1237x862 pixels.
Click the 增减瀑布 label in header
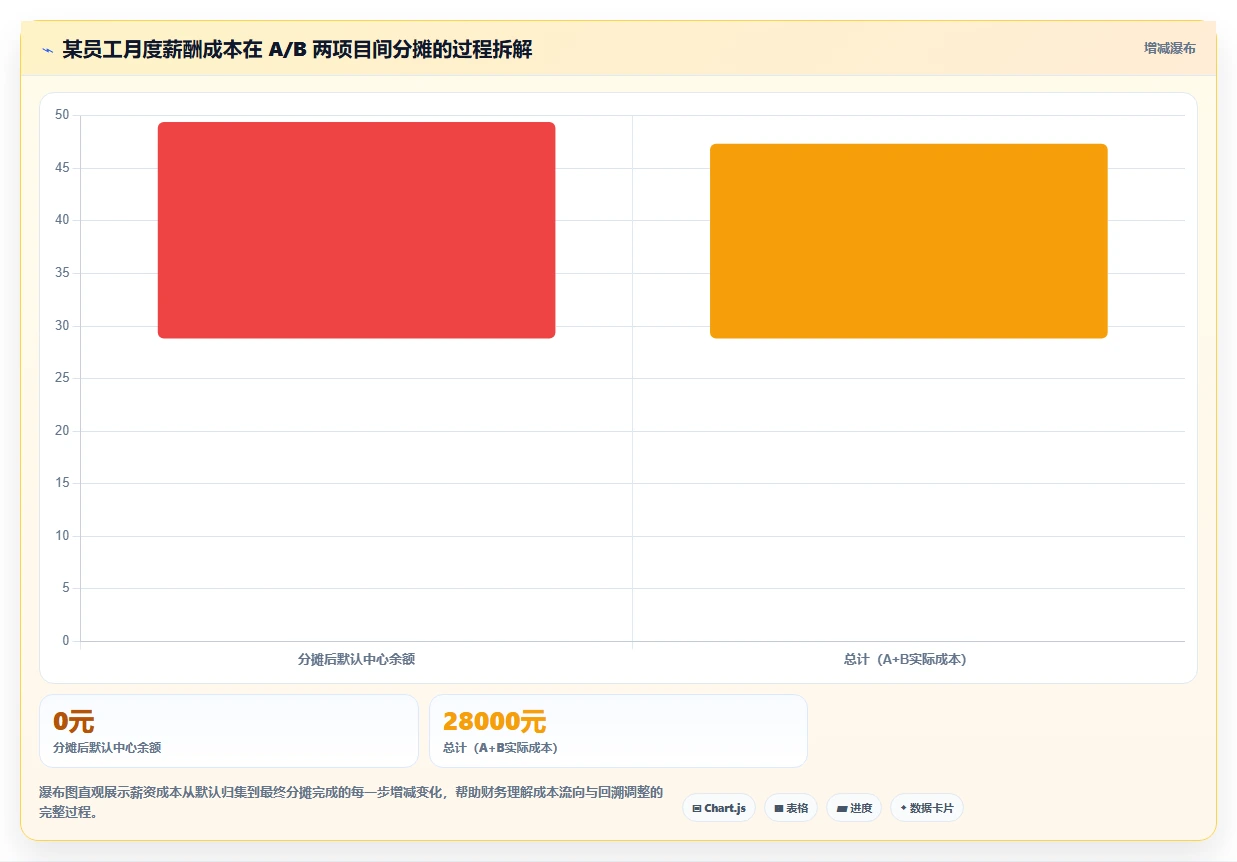pyautogui.click(x=1169, y=48)
